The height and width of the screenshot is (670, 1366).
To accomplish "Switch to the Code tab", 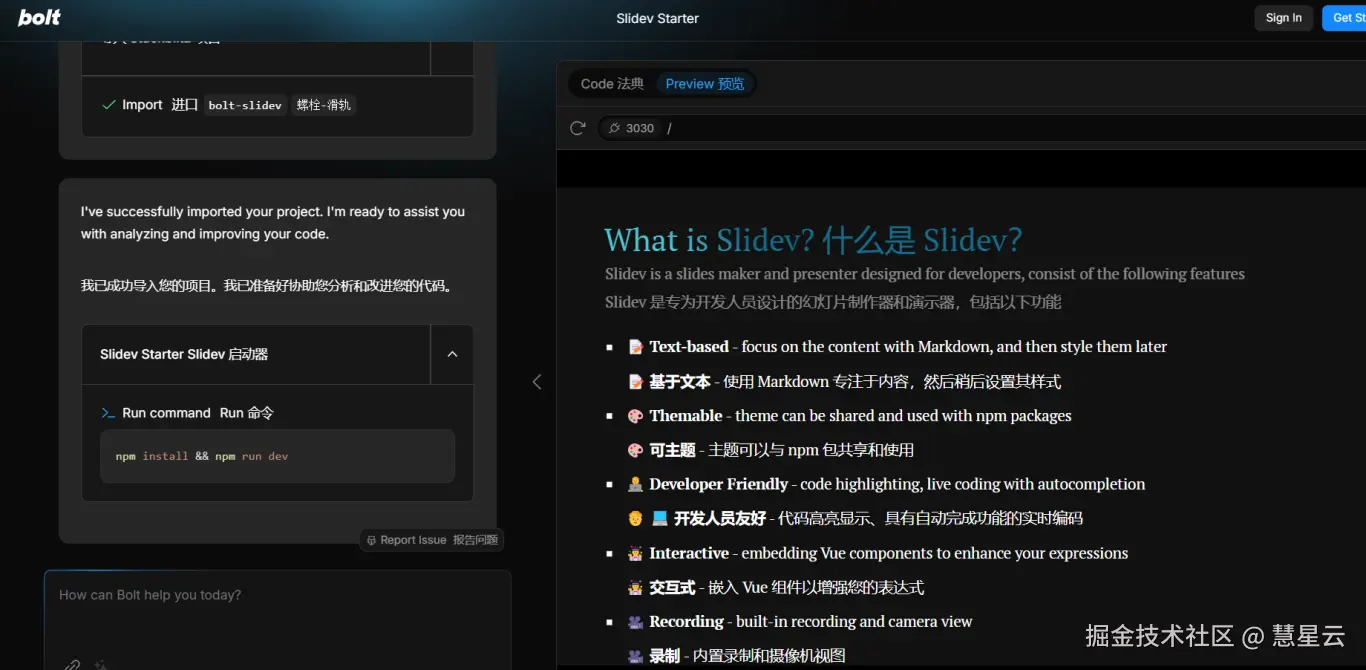I will pos(612,84).
